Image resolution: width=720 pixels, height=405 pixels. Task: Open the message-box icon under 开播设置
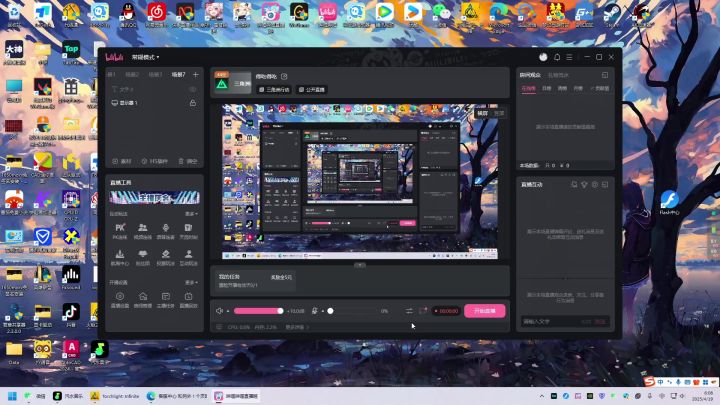coord(165,300)
